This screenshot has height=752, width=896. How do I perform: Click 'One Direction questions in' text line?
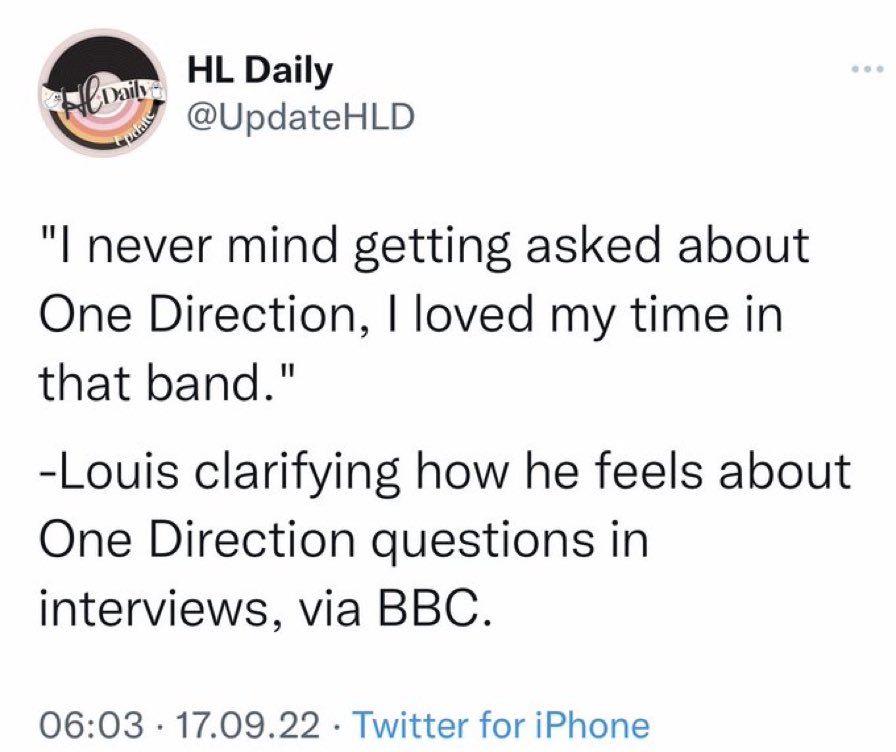[x=344, y=540]
